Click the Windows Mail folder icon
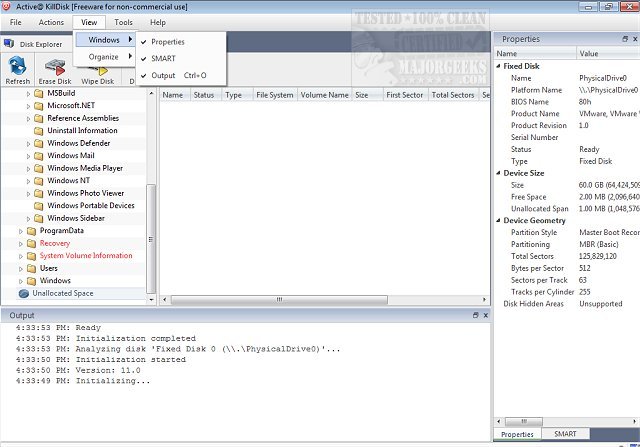The width and height of the screenshot is (640, 447). pyautogui.click(x=39, y=156)
